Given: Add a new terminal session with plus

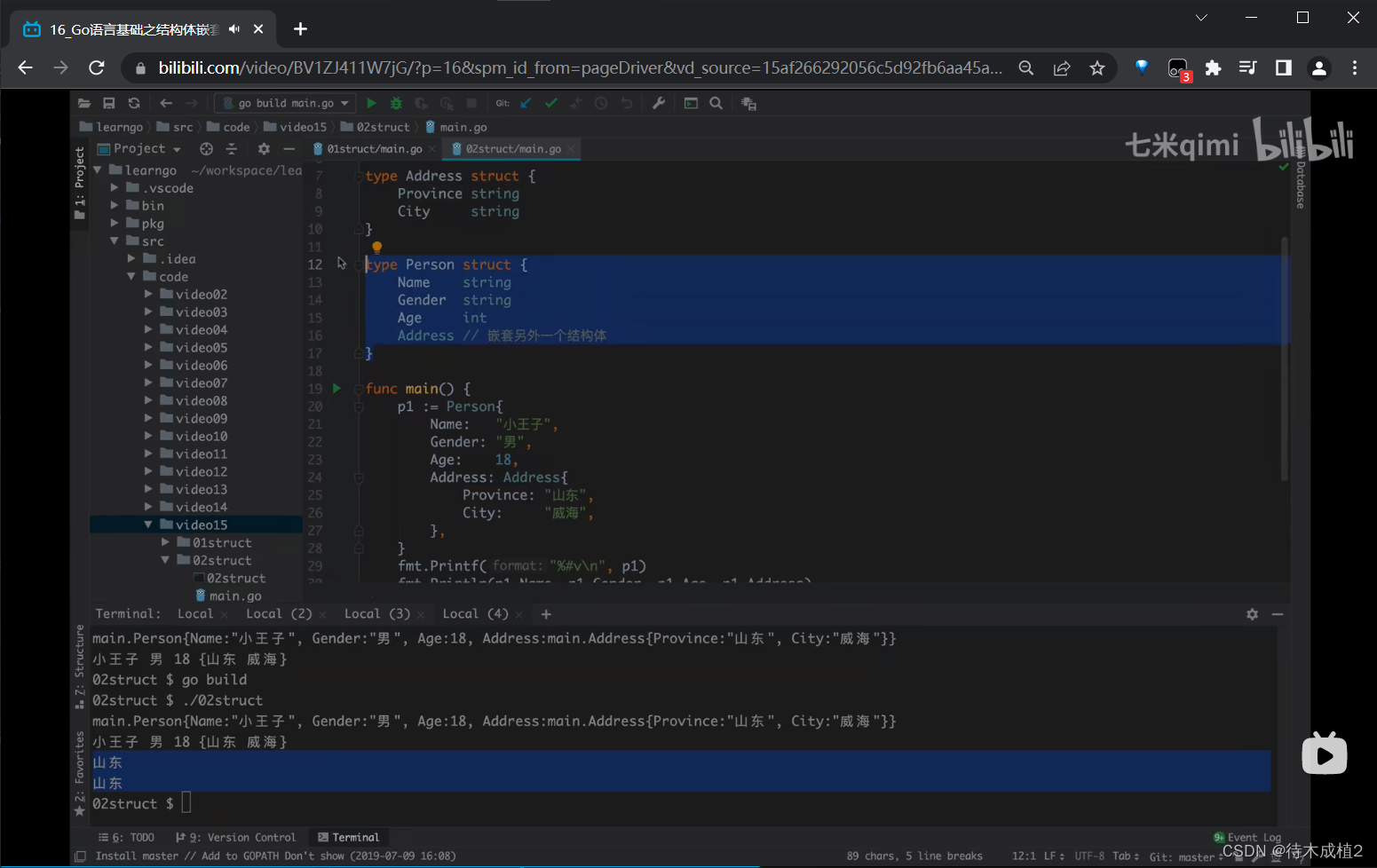Looking at the screenshot, I should (546, 614).
